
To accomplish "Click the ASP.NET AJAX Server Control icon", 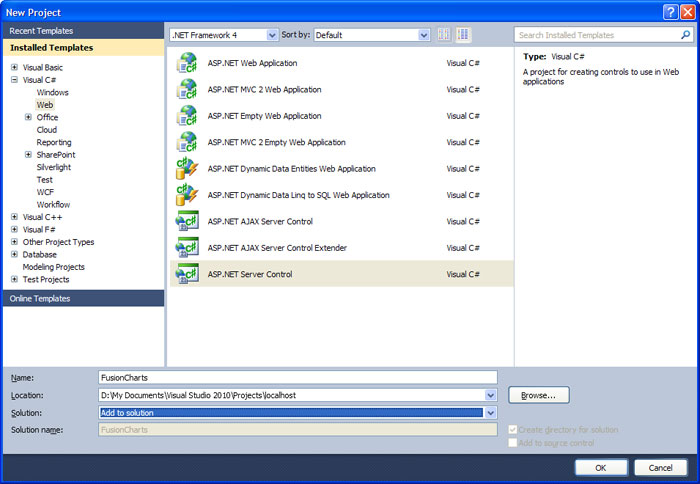I will pos(187,221).
